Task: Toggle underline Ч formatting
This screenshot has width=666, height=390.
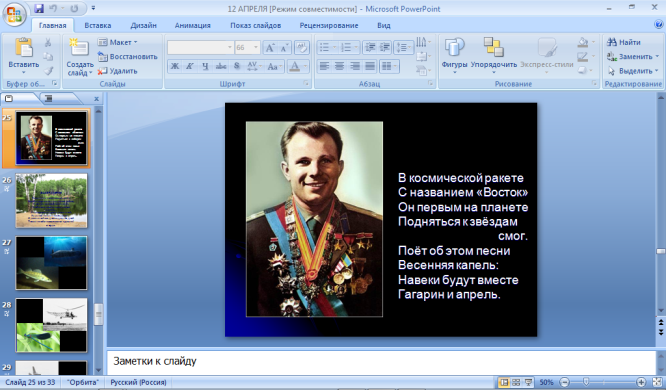Action: click(205, 66)
